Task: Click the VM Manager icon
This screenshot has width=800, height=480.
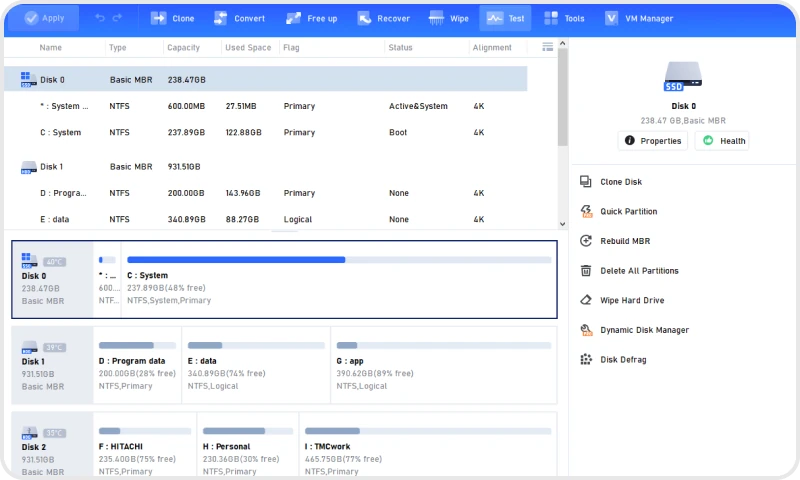Action: click(611, 18)
